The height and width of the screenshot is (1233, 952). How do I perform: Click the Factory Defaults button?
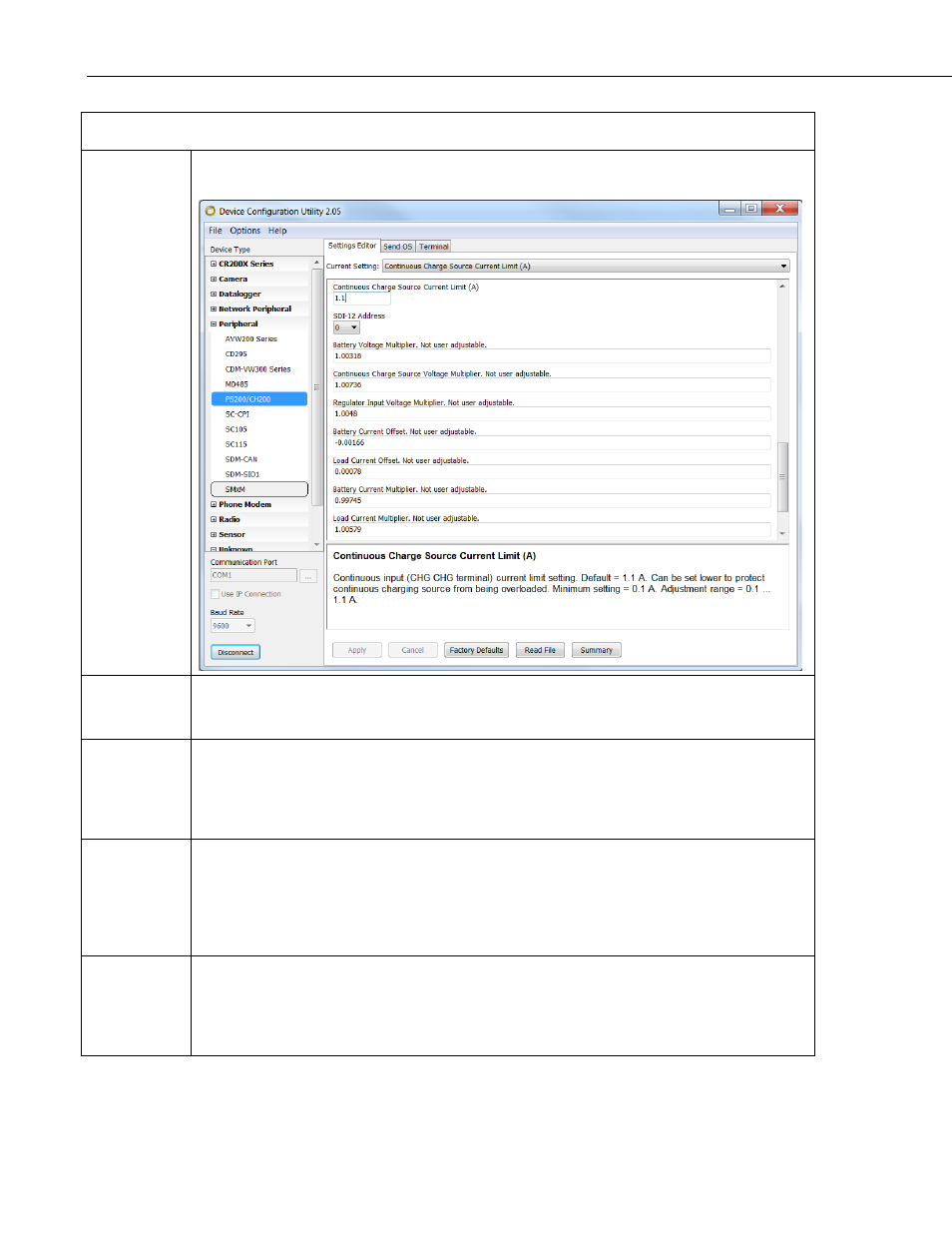tap(476, 650)
